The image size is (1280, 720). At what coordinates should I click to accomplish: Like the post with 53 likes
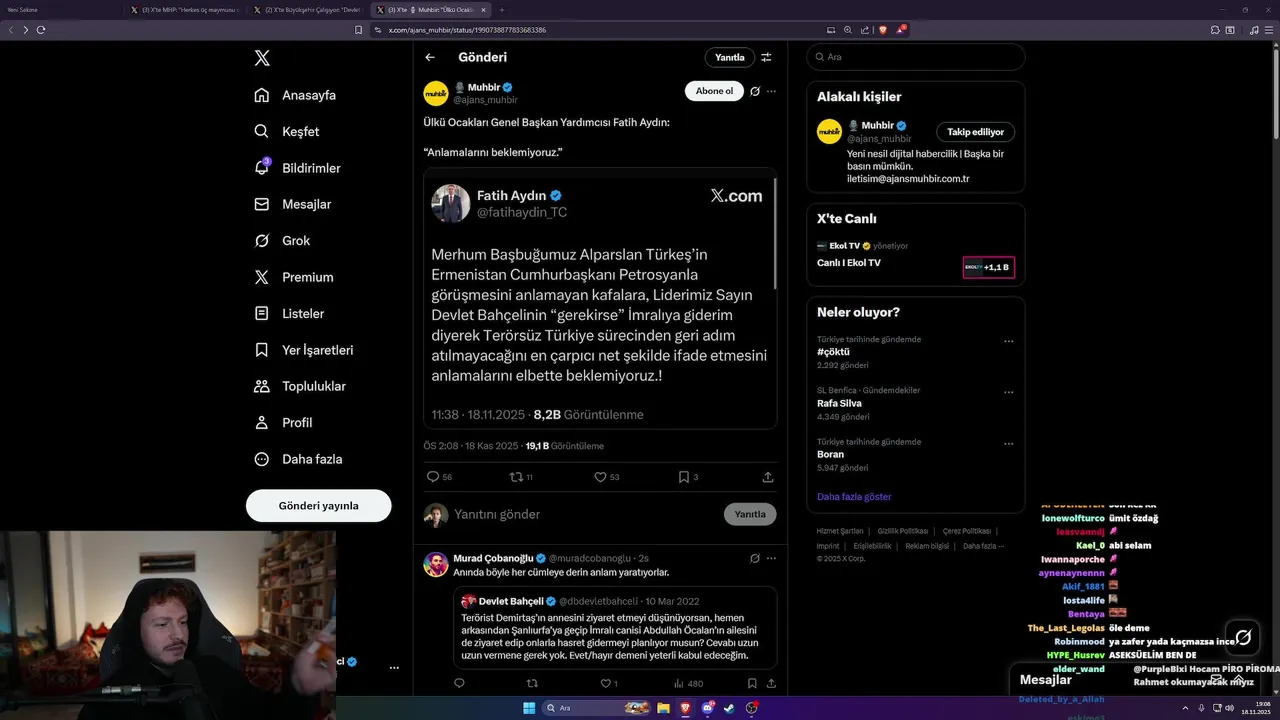[600, 477]
